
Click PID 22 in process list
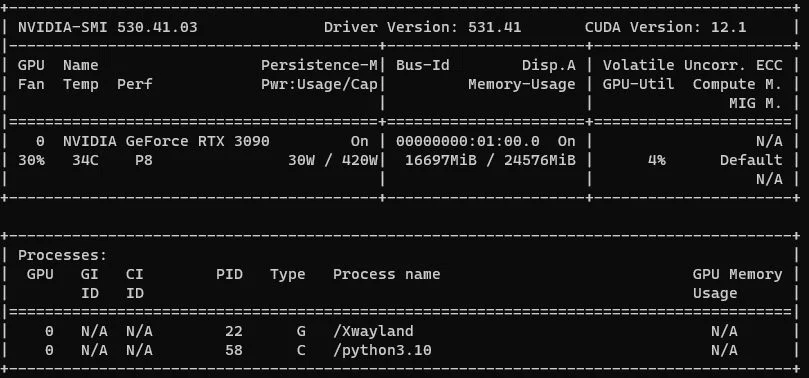tap(234, 331)
